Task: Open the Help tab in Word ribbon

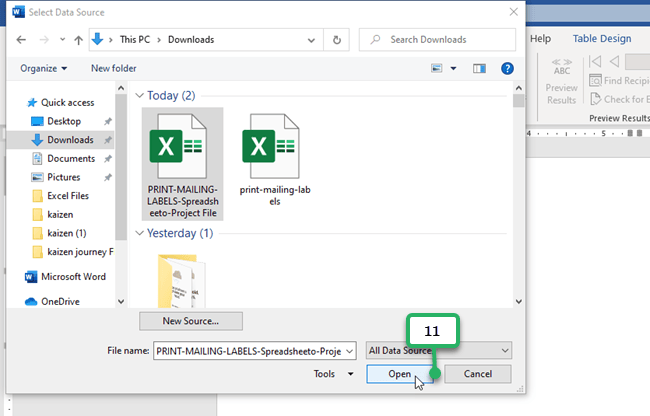Action: click(541, 39)
